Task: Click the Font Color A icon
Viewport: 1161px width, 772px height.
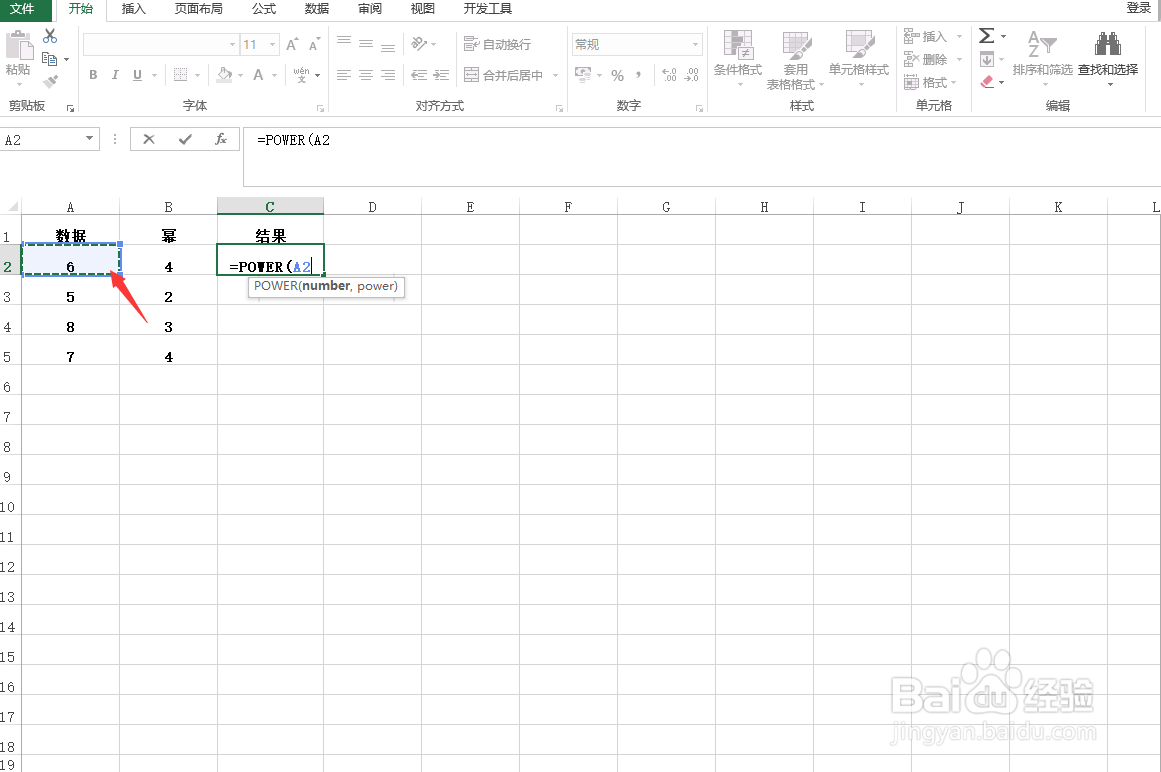Action: point(258,75)
